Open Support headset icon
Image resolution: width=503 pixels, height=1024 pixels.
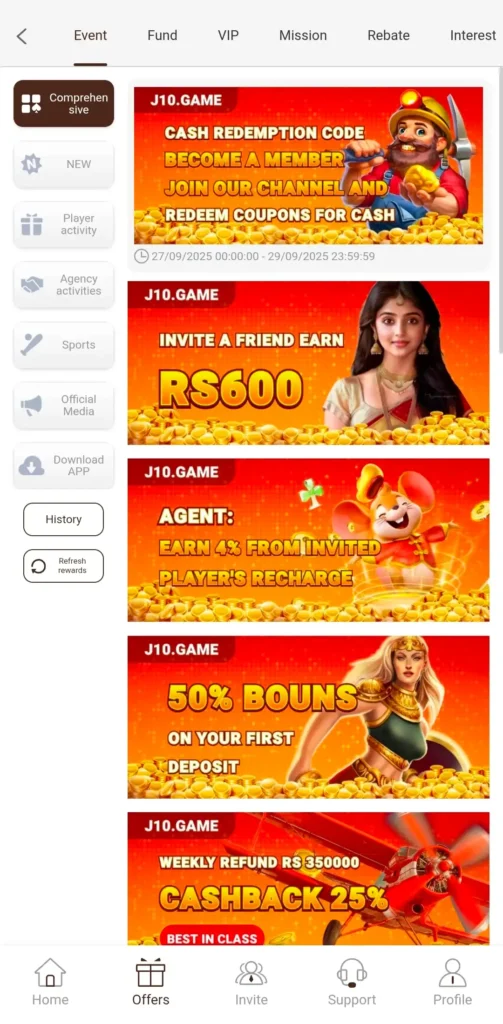click(352, 973)
